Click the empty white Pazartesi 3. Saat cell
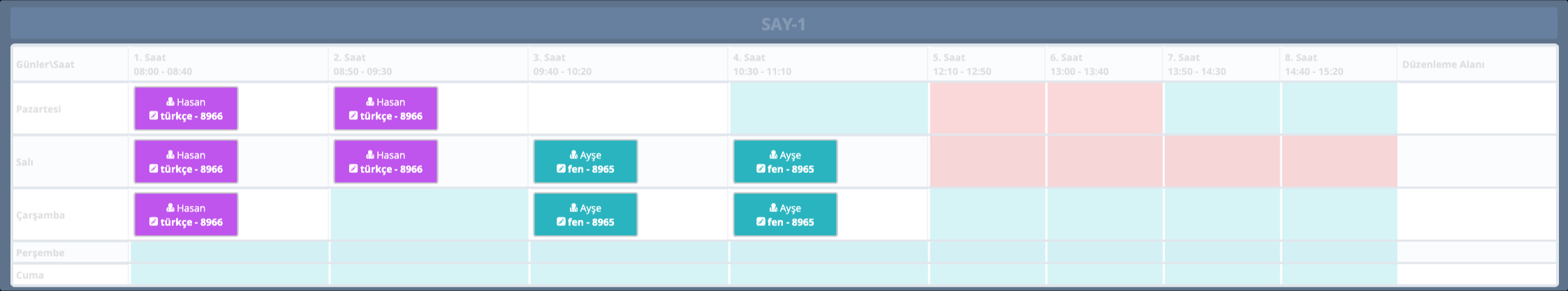This screenshot has height=291, width=1568. click(628, 108)
